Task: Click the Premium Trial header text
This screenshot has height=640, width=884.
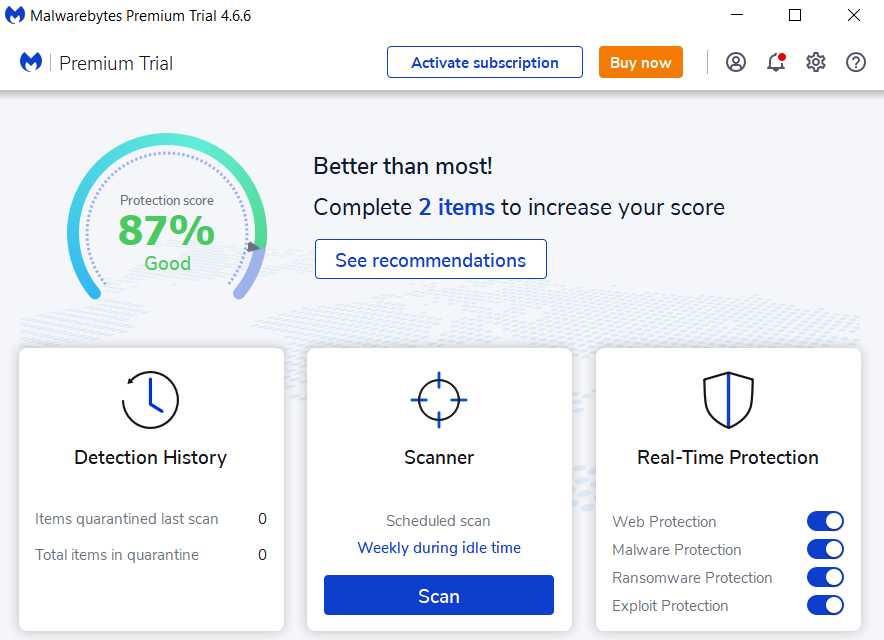Action: click(x=116, y=63)
